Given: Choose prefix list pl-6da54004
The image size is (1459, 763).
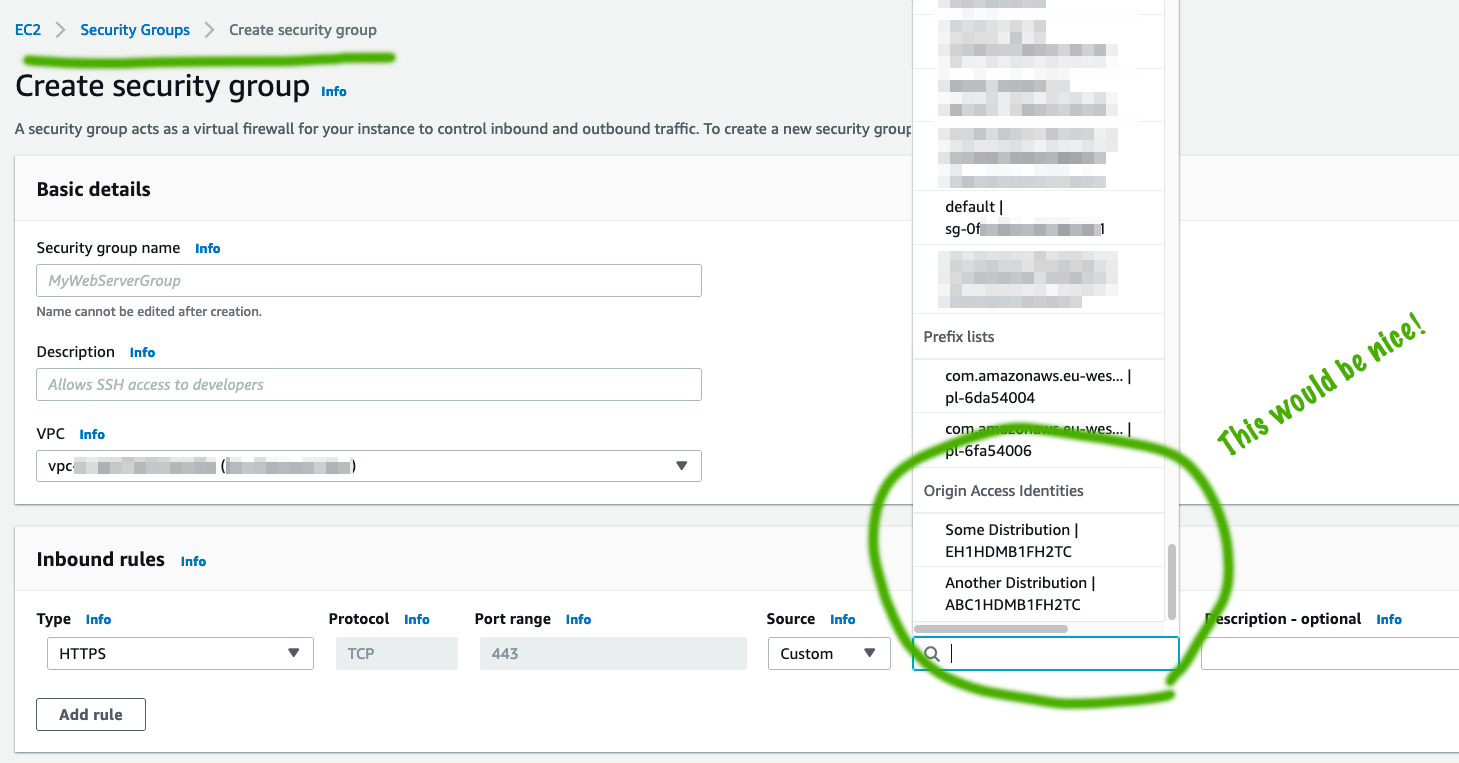Looking at the screenshot, I should 1038,387.
